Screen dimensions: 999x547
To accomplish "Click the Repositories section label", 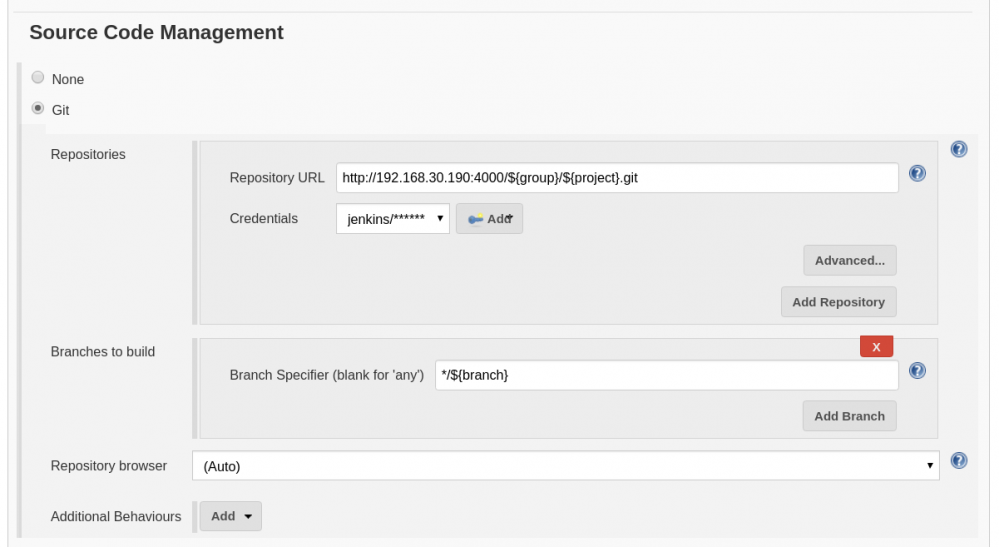I will (88, 155).
